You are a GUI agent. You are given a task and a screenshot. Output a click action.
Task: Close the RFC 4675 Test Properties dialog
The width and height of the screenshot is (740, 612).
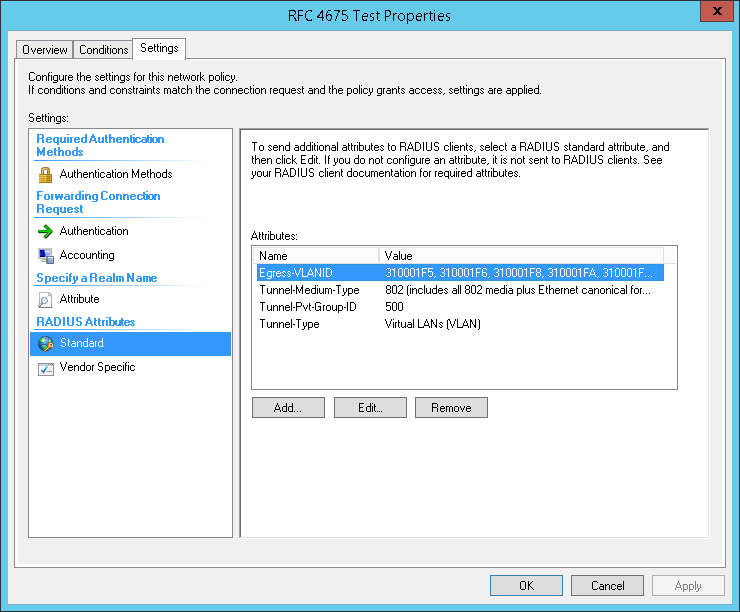coord(717,11)
